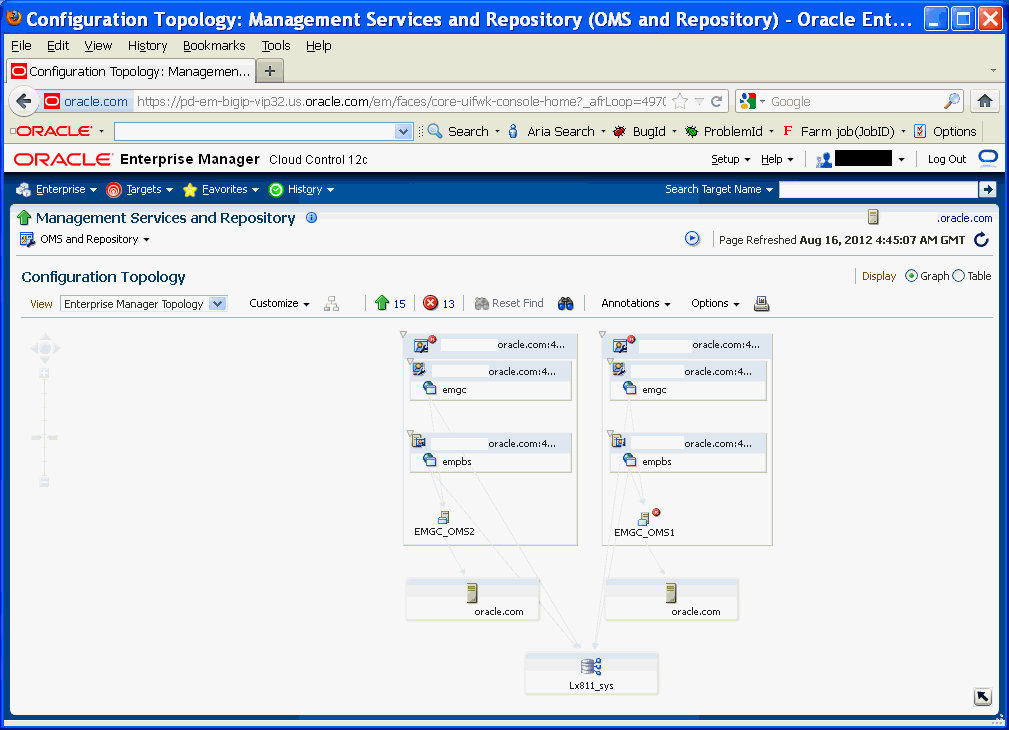The width and height of the screenshot is (1009, 730).
Task: Click the .oracle.com host link
Action: click(965, 218)
